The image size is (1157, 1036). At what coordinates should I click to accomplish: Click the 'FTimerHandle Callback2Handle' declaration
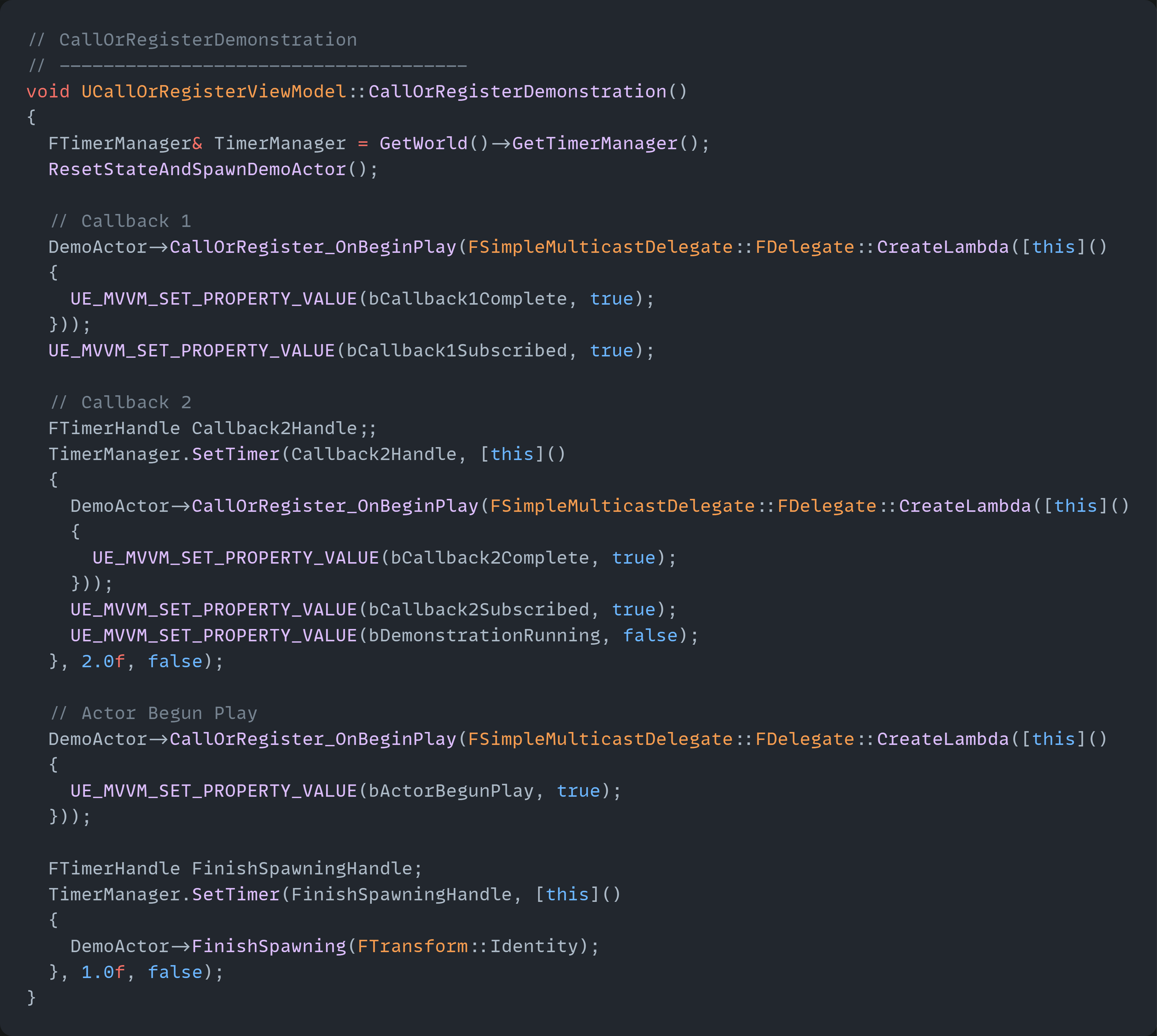point(203,429)
